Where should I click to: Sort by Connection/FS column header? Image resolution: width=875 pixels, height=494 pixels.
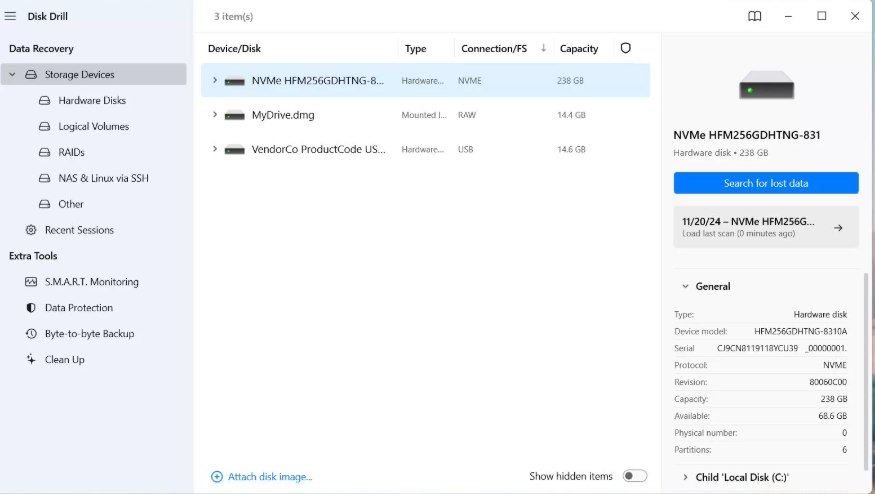coord(494,48)
